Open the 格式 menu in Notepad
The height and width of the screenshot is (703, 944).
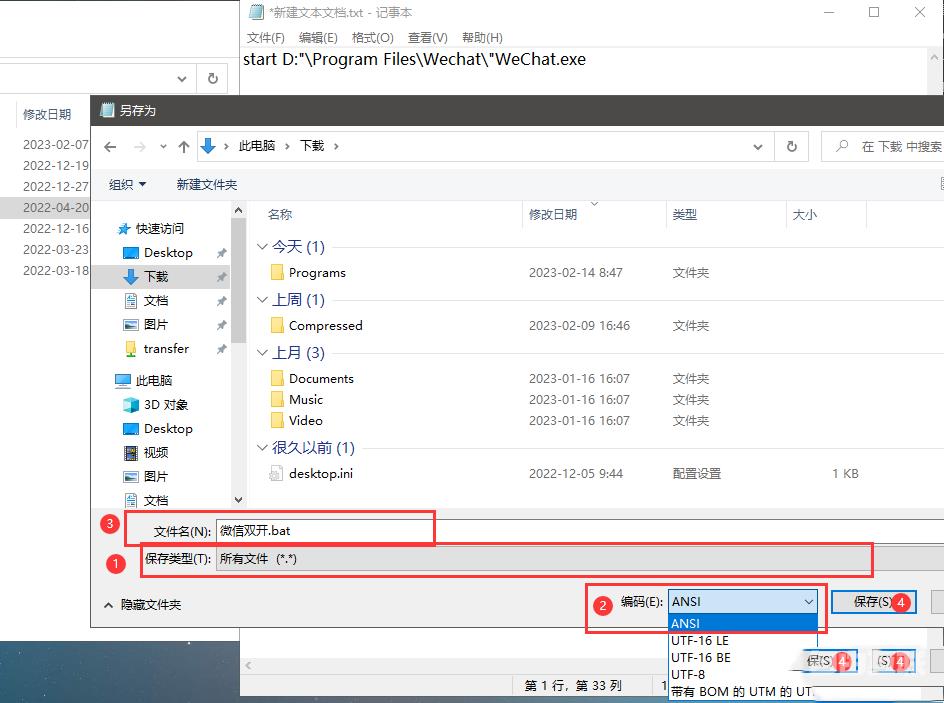(x=372, y=37)
